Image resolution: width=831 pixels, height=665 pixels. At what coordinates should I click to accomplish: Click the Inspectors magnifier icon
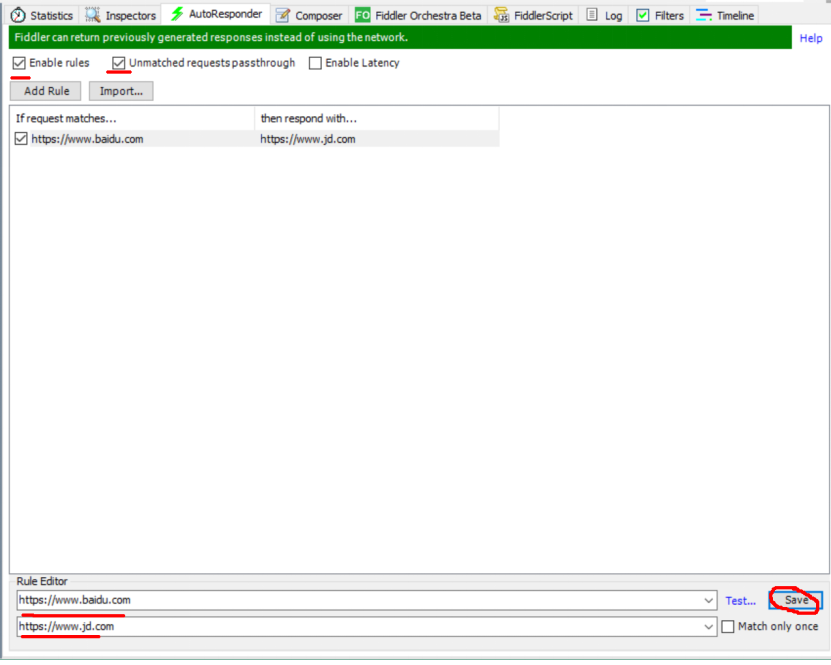93,15
